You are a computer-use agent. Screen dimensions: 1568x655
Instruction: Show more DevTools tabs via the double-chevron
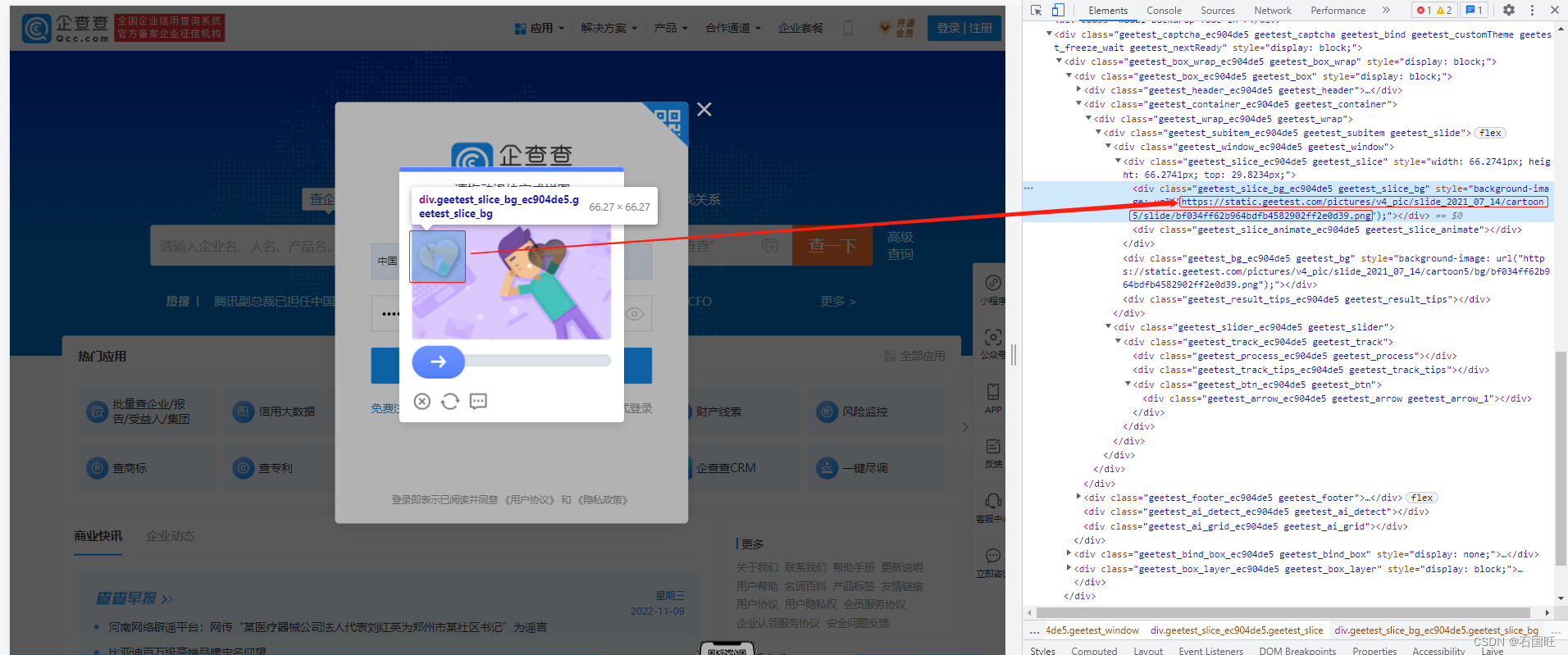1386,10
